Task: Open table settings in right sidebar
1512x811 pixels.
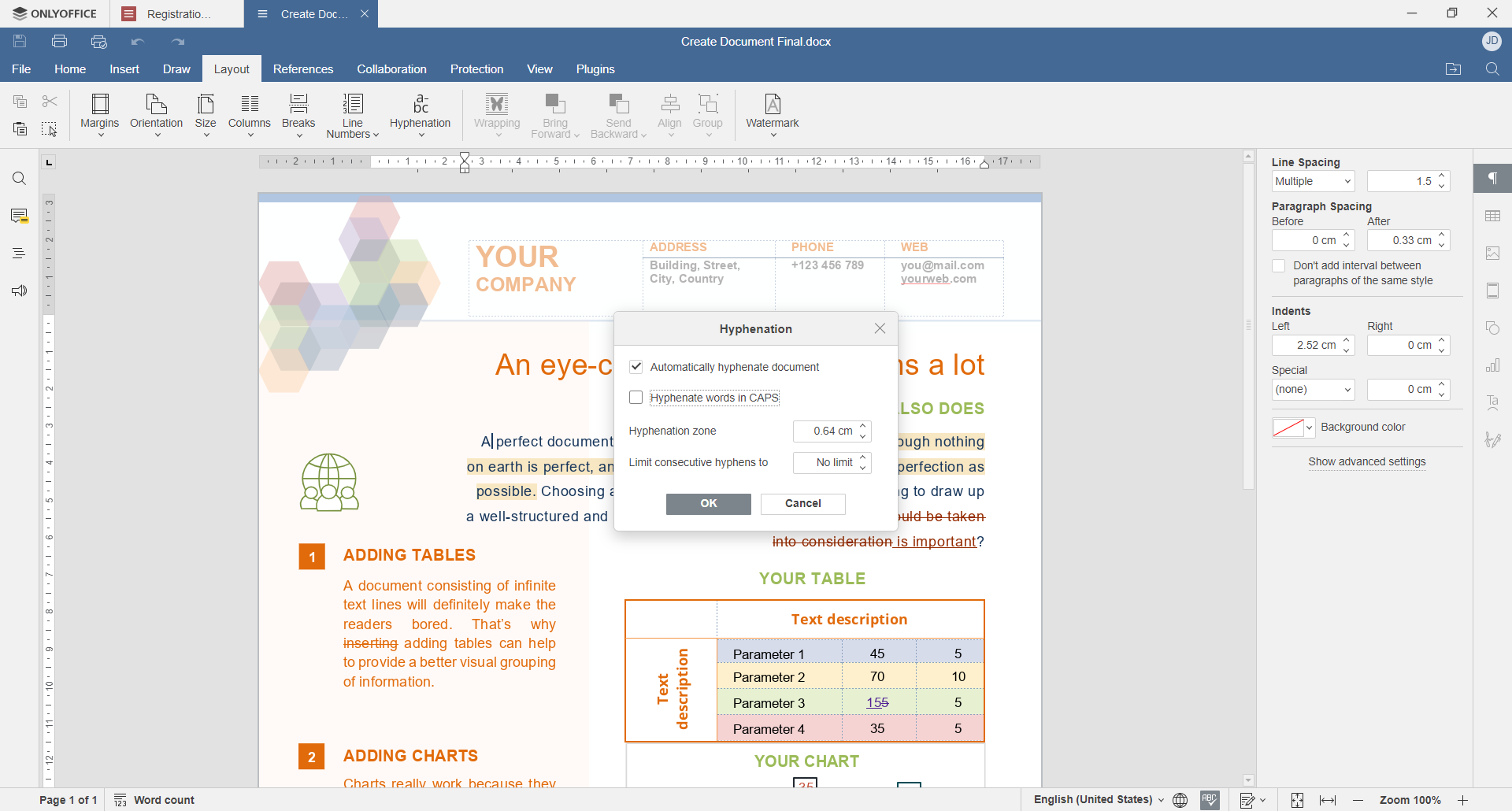Action: [1492, 217]
